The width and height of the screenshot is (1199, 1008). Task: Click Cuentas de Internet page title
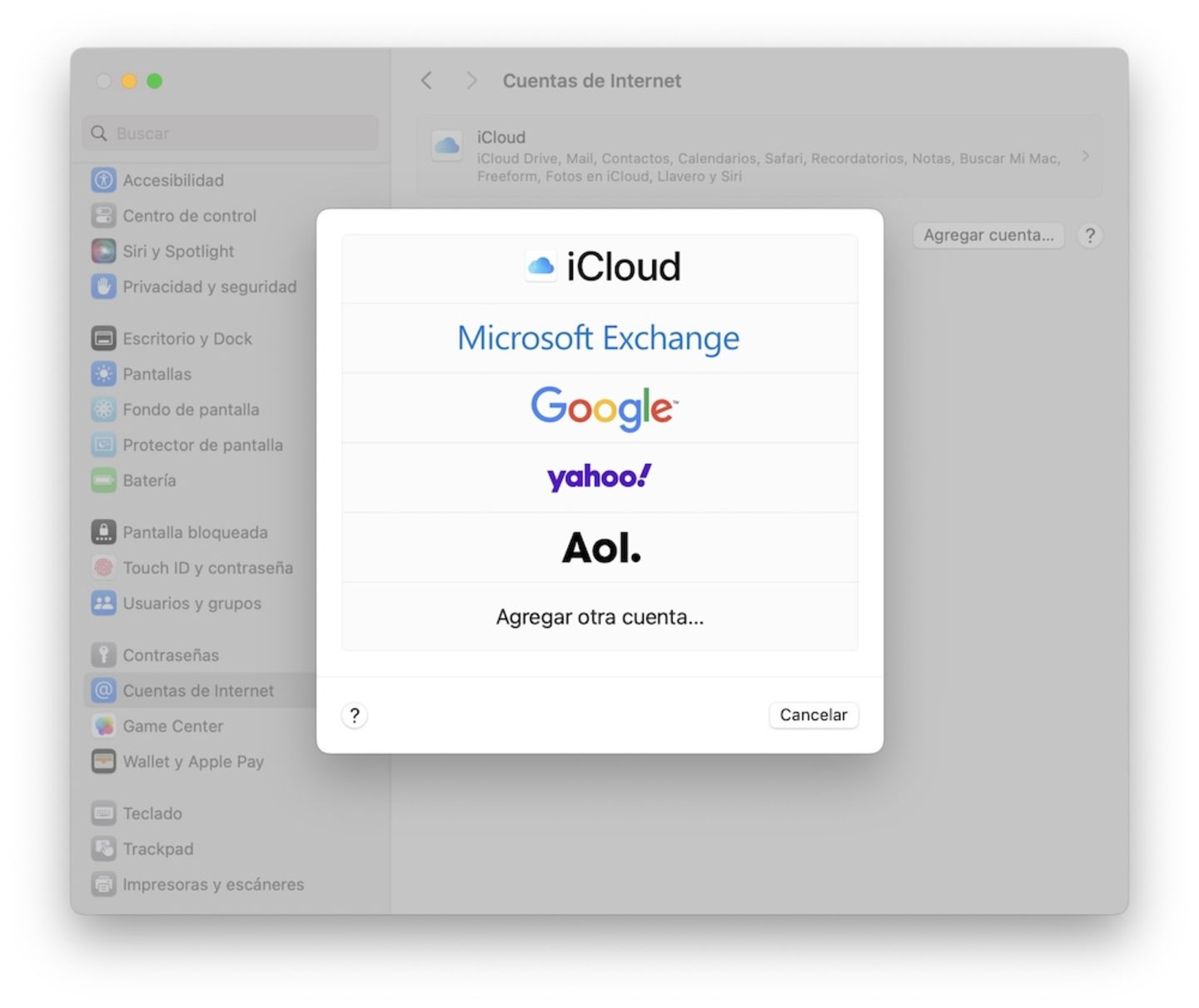click(x=592, y=81)
